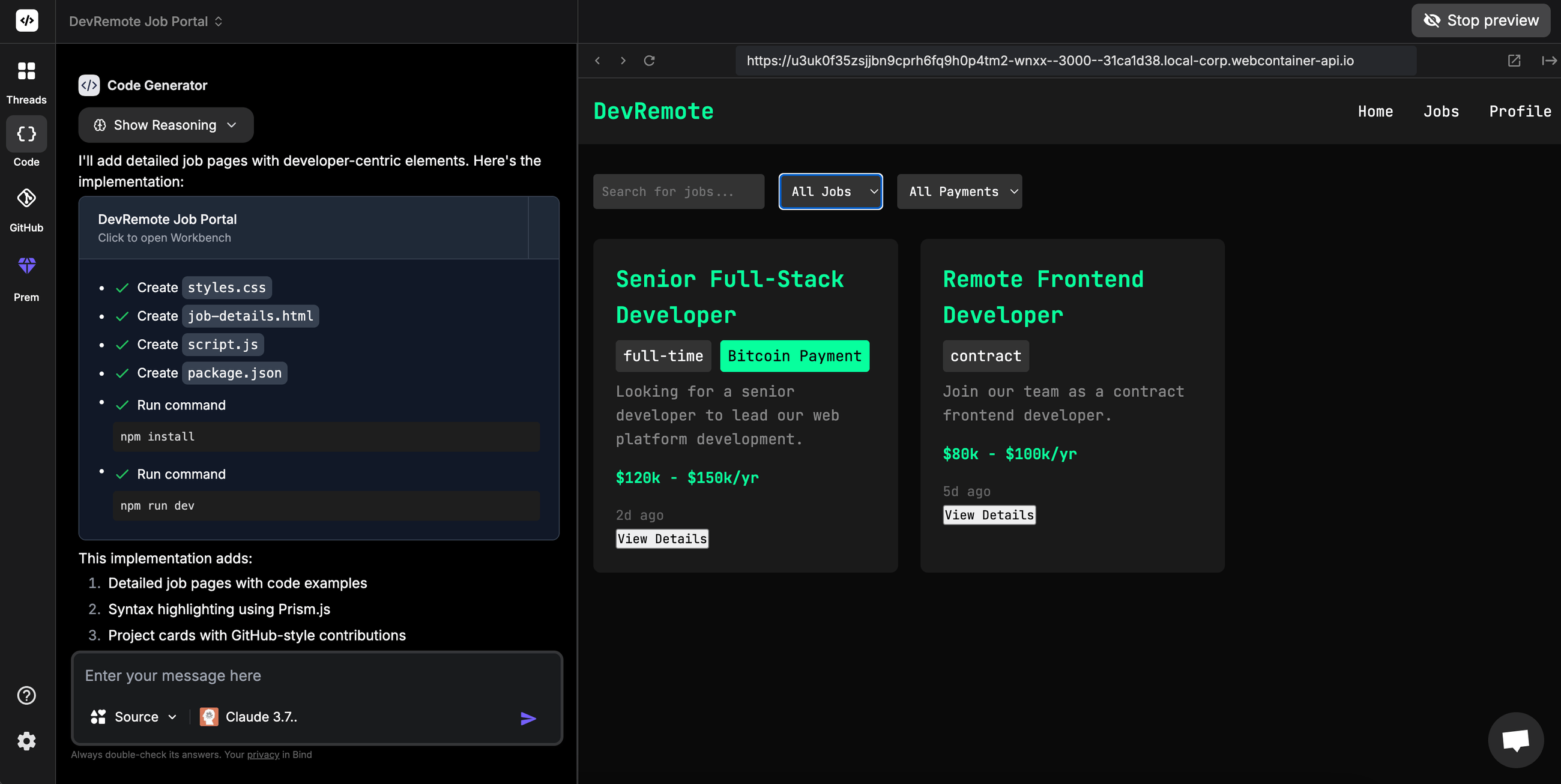Send the chat message
Image resolution: width=1561 pixels, height=784 pixels.
tap(528, 717)
